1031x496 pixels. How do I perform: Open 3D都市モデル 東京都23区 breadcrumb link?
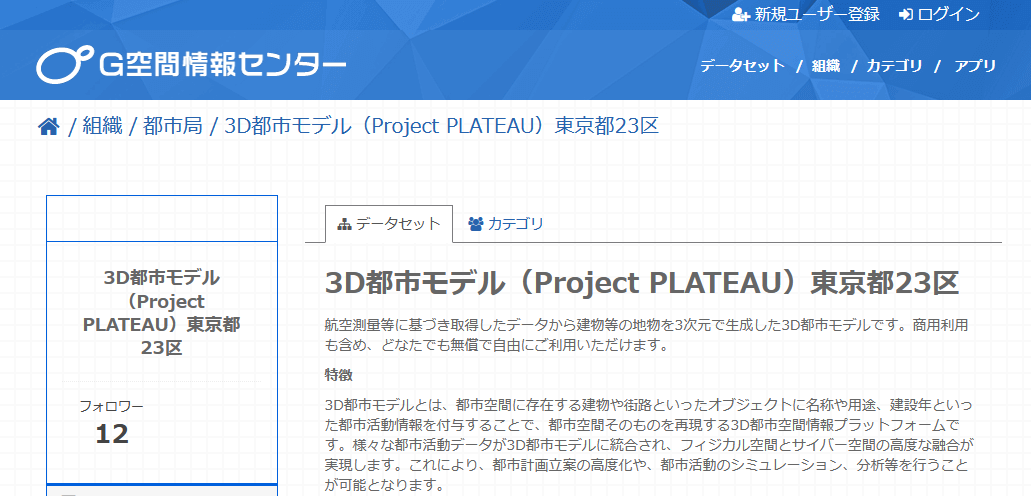point(442,126)
